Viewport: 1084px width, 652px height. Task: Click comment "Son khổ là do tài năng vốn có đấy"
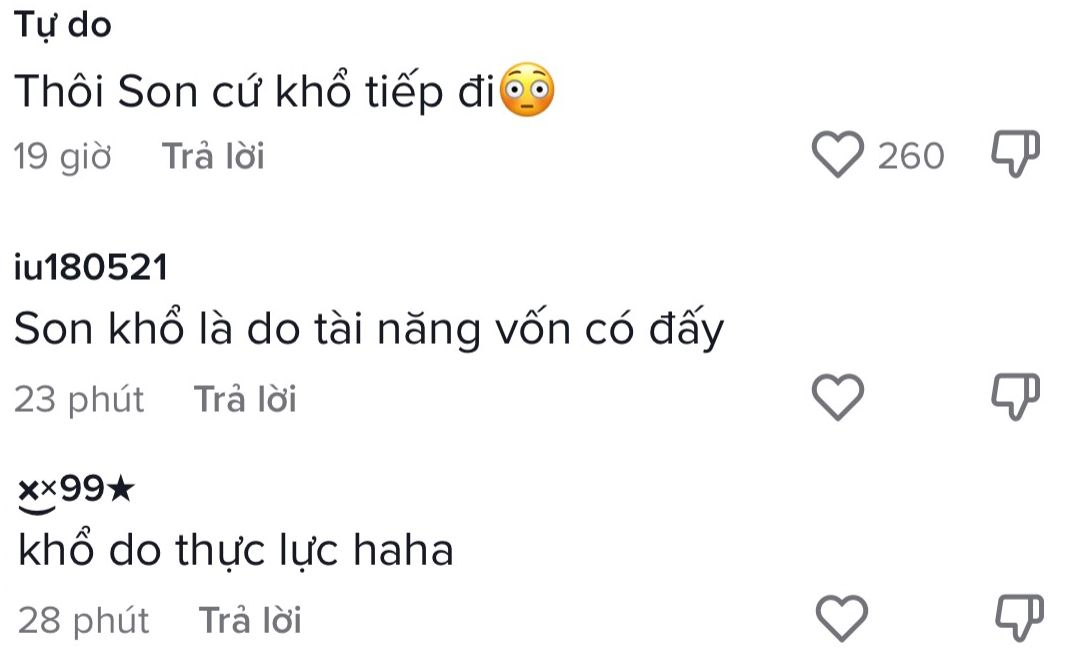(x=368, y=331)
